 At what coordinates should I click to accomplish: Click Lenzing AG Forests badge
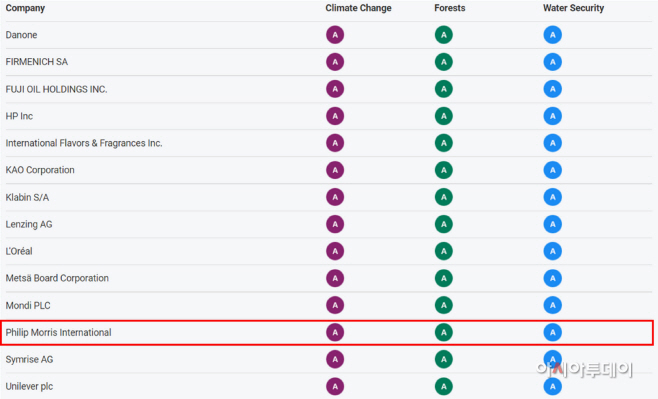[x=444, y=224]
